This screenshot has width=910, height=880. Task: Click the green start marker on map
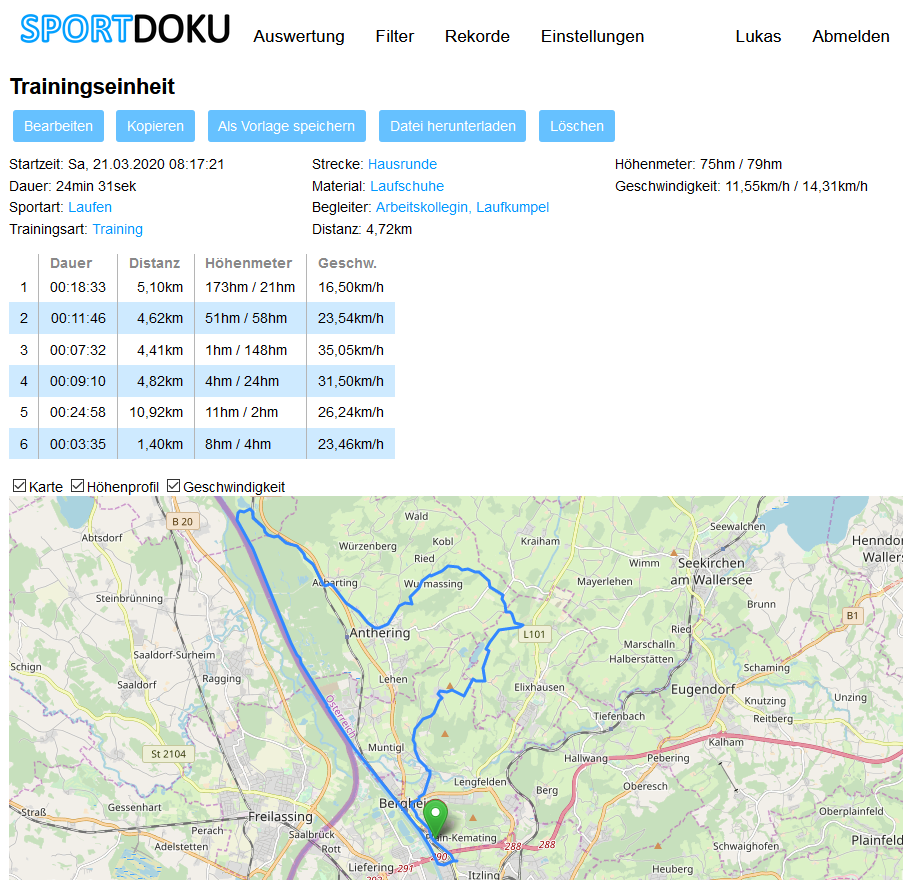[435, 815]
